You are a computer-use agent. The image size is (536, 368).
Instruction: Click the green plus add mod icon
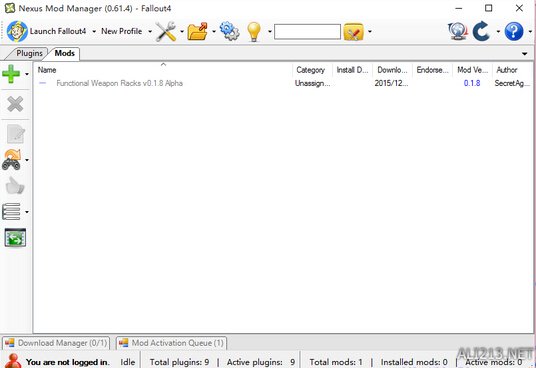tap(11, 74)
